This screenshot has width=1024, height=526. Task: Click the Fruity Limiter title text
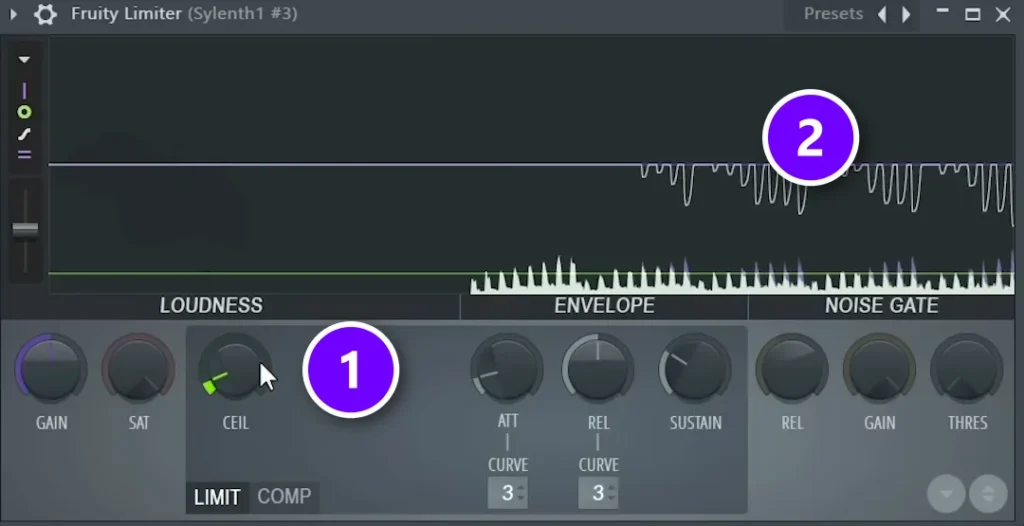[x=126, y=14]
